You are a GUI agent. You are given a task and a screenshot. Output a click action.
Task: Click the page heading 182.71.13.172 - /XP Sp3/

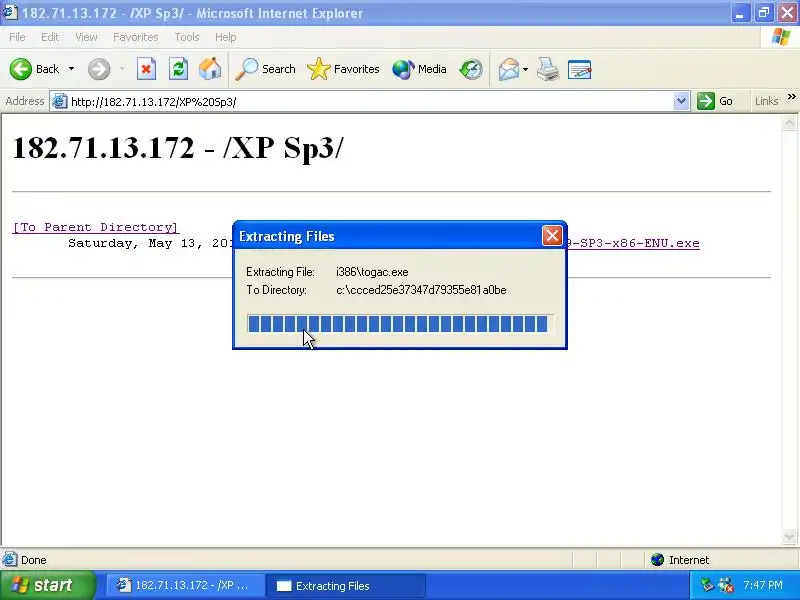click(178, 148)
